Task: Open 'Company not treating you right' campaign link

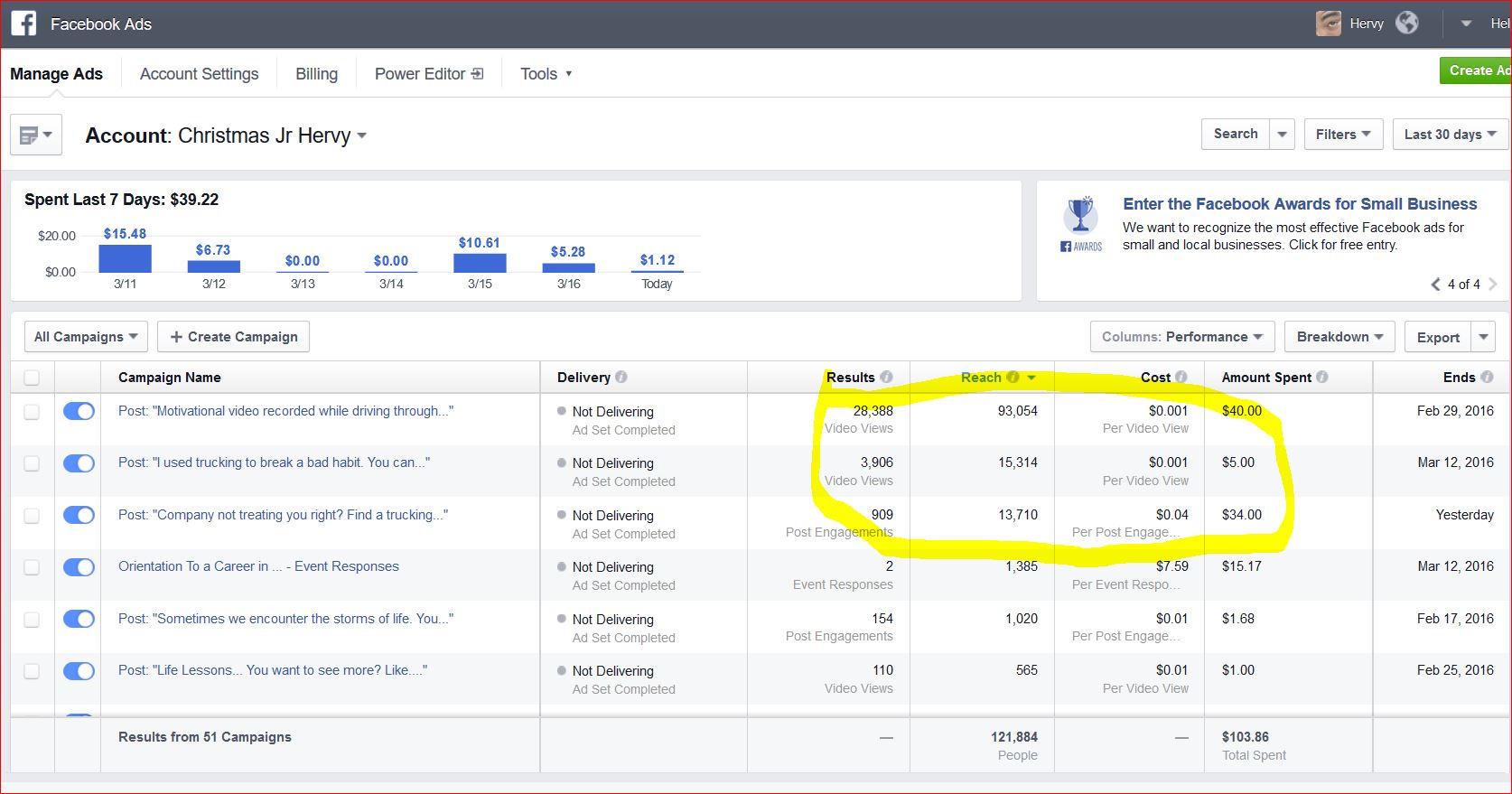Action: (283, 515)
